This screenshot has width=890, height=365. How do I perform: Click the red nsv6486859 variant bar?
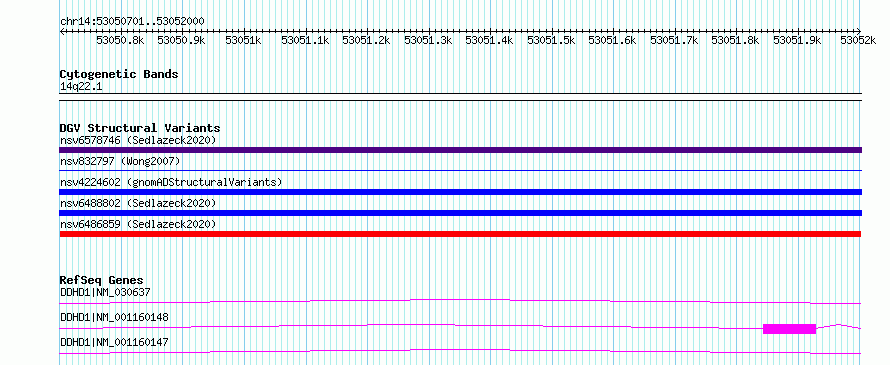[x=460, y=234]
